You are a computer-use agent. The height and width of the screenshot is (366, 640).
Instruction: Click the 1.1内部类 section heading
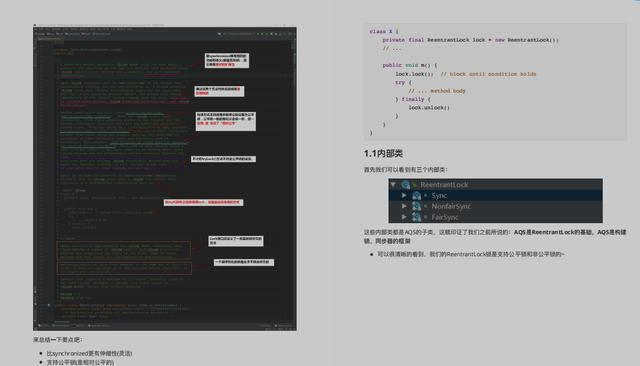pos(383,153)
